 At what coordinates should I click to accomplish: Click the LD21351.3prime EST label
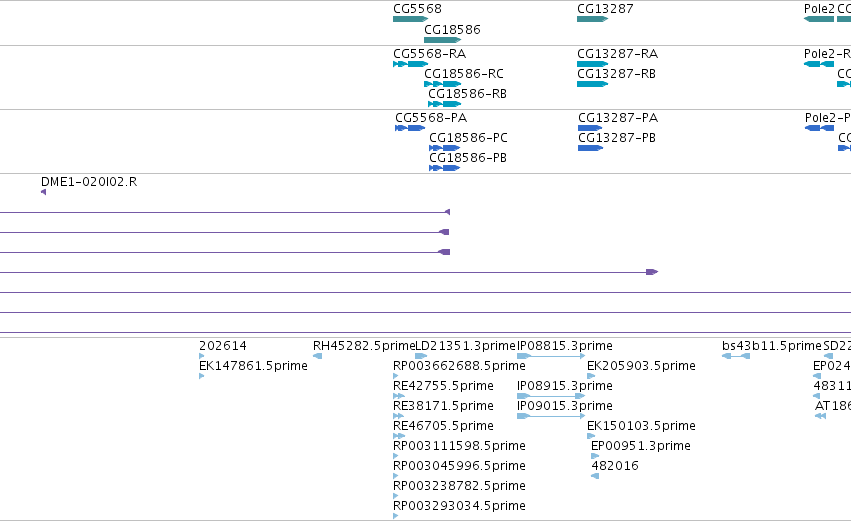click(465, 346)
